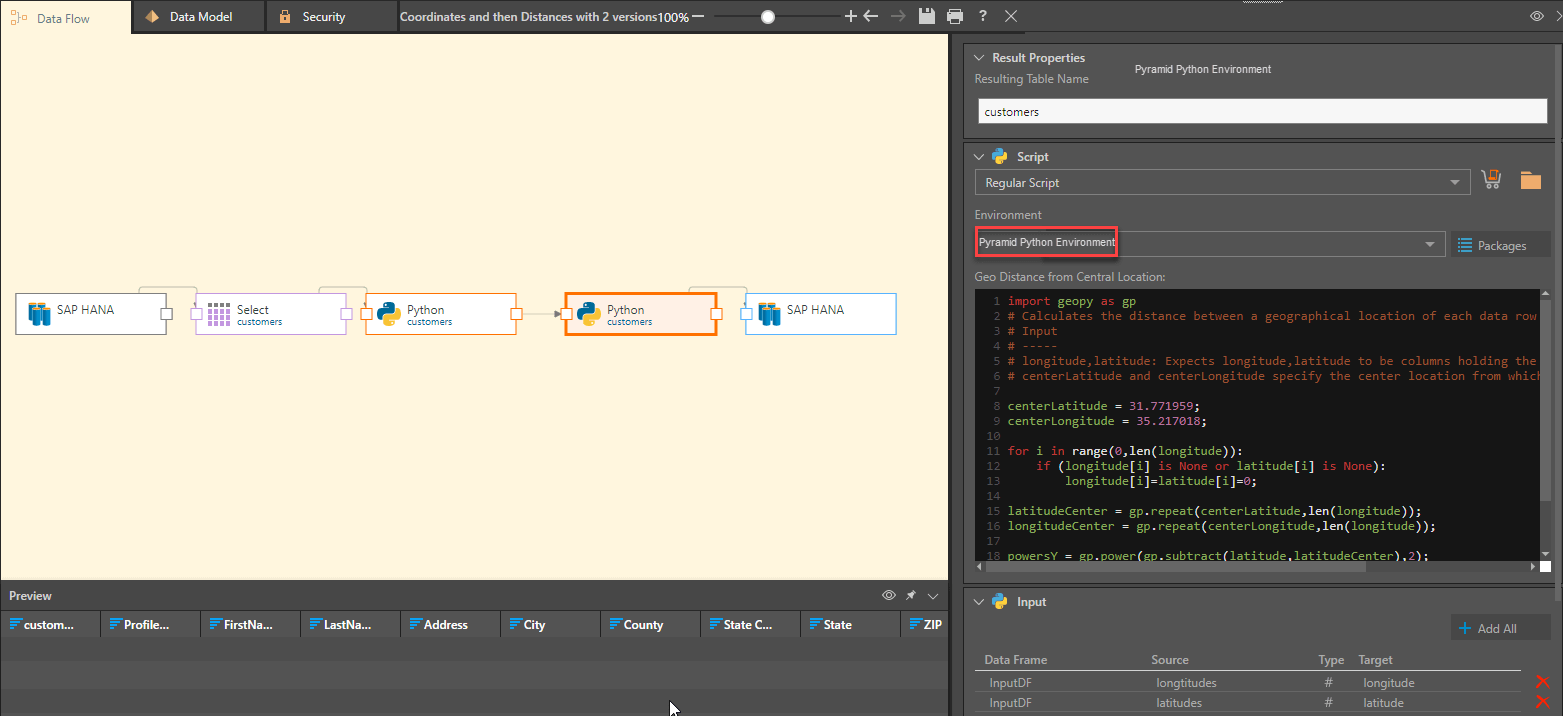The image size is (1563, 716).
Task: Click the LastName column header in Preview
Action: coord(350,625)
